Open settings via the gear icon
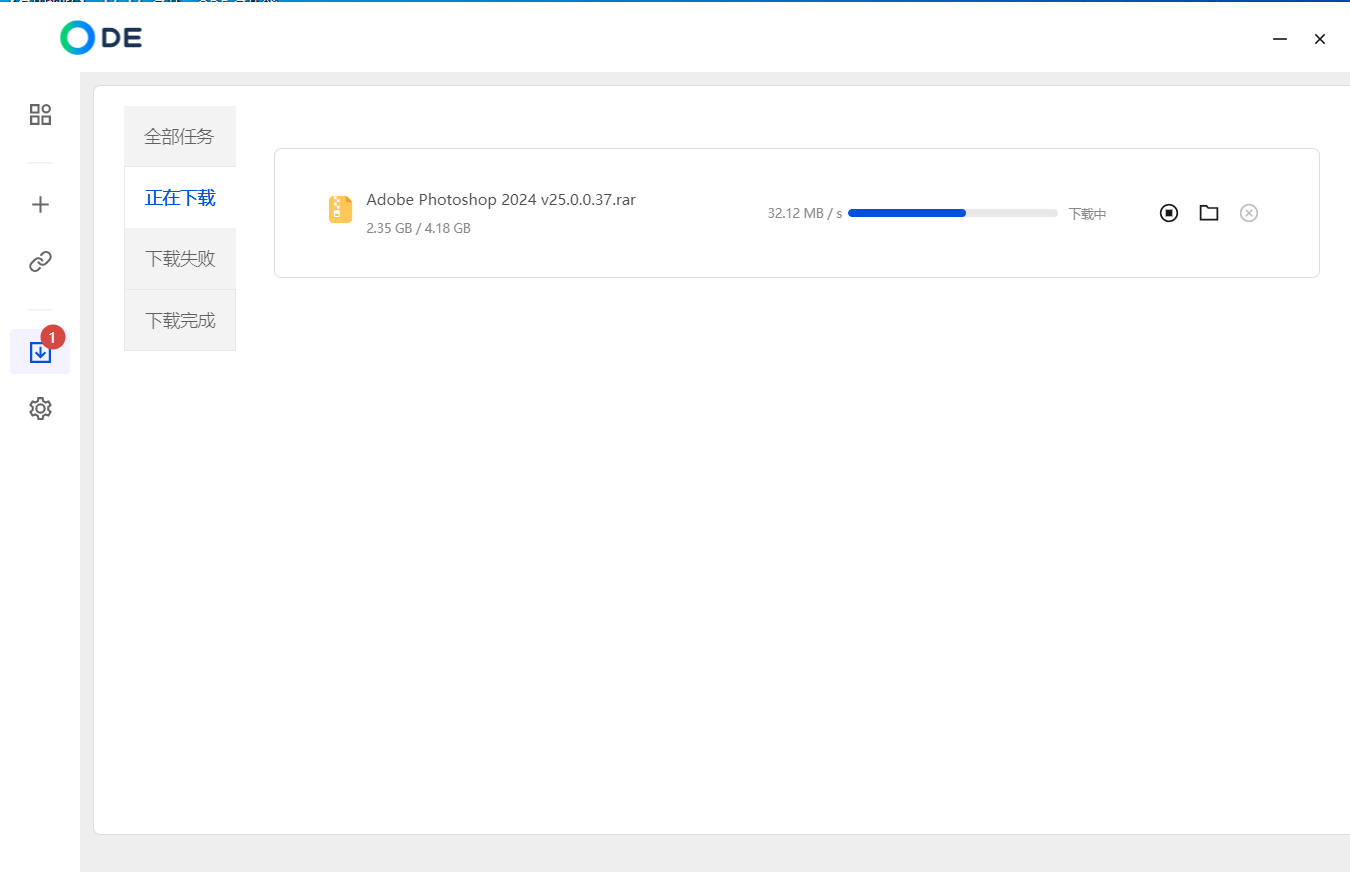Image resolution: width=1350 pixels, height=876 pixels. [40, 409]
